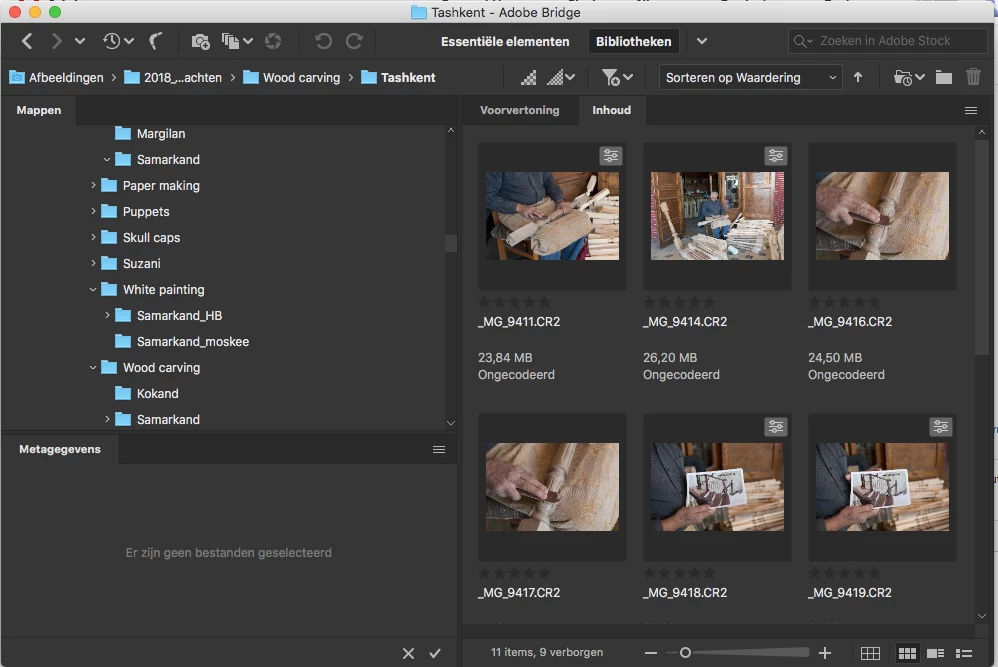Click the trash delete icon
The height and width of the screenshot is (667, 998).
[973, 77]
